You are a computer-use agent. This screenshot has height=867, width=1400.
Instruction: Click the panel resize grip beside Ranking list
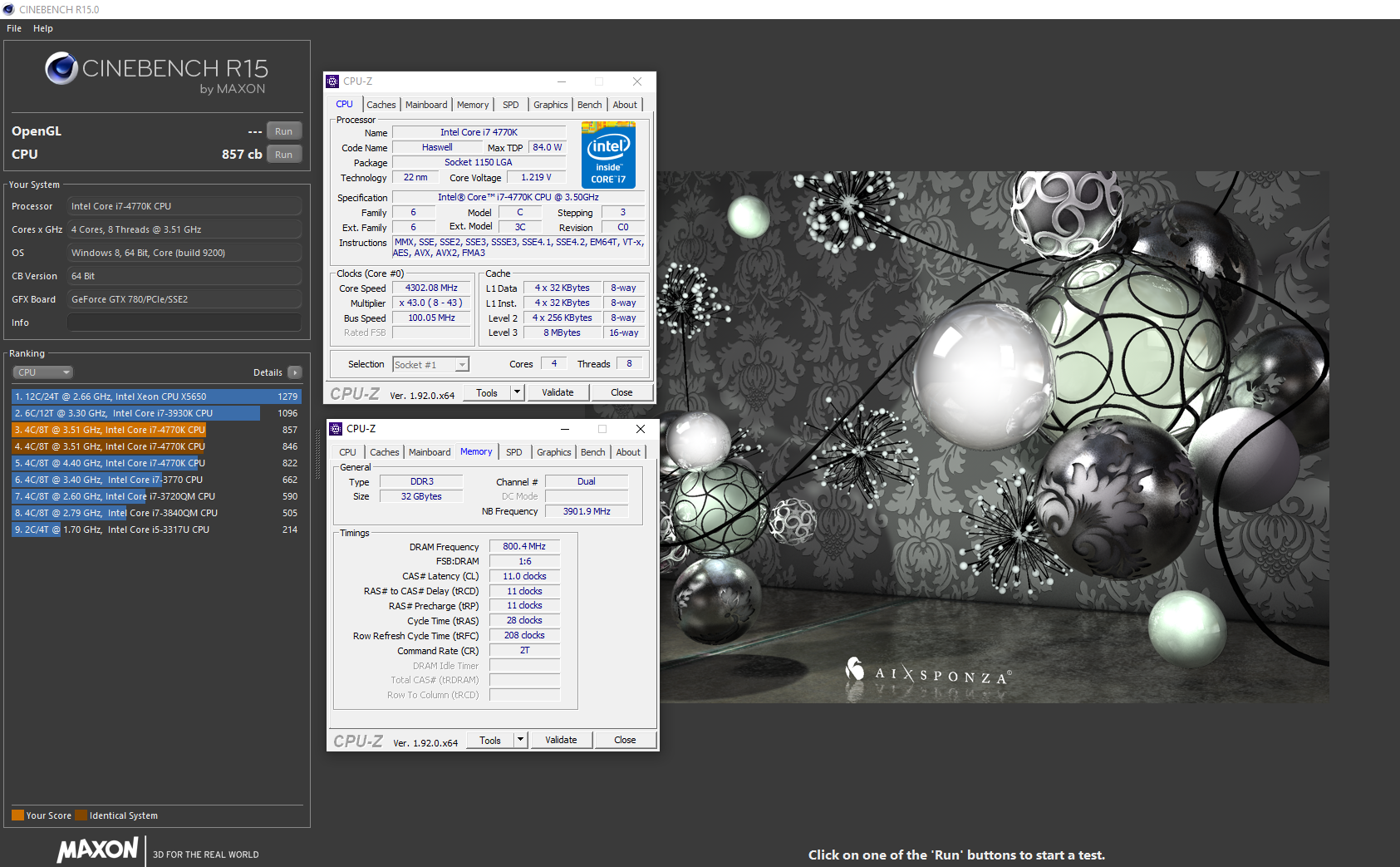[318, 455]
